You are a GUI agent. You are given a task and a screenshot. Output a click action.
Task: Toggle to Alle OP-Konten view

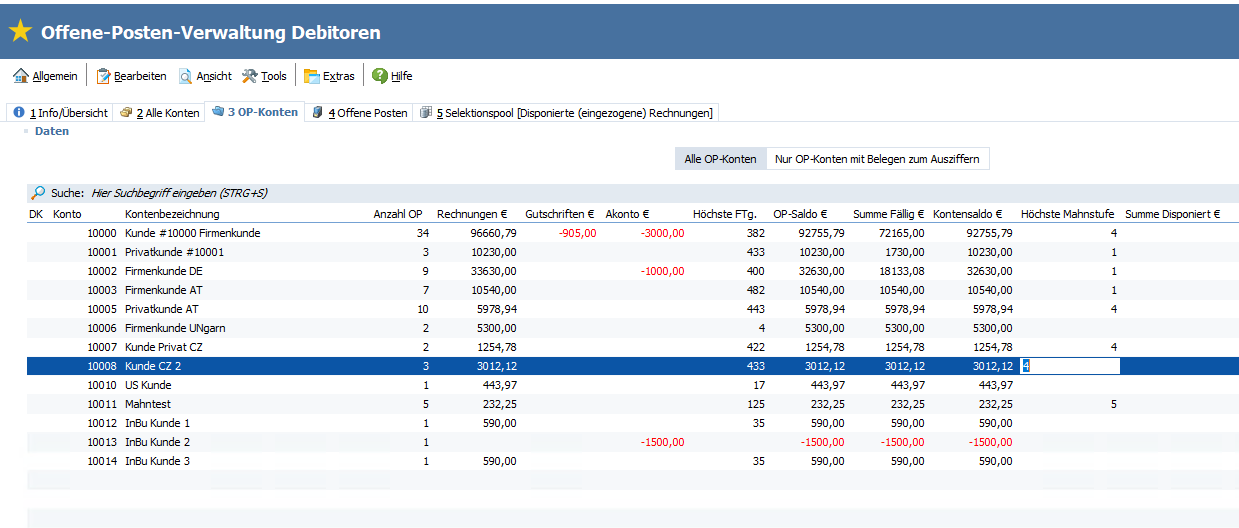pyautogui.click(x=720, y=159)
